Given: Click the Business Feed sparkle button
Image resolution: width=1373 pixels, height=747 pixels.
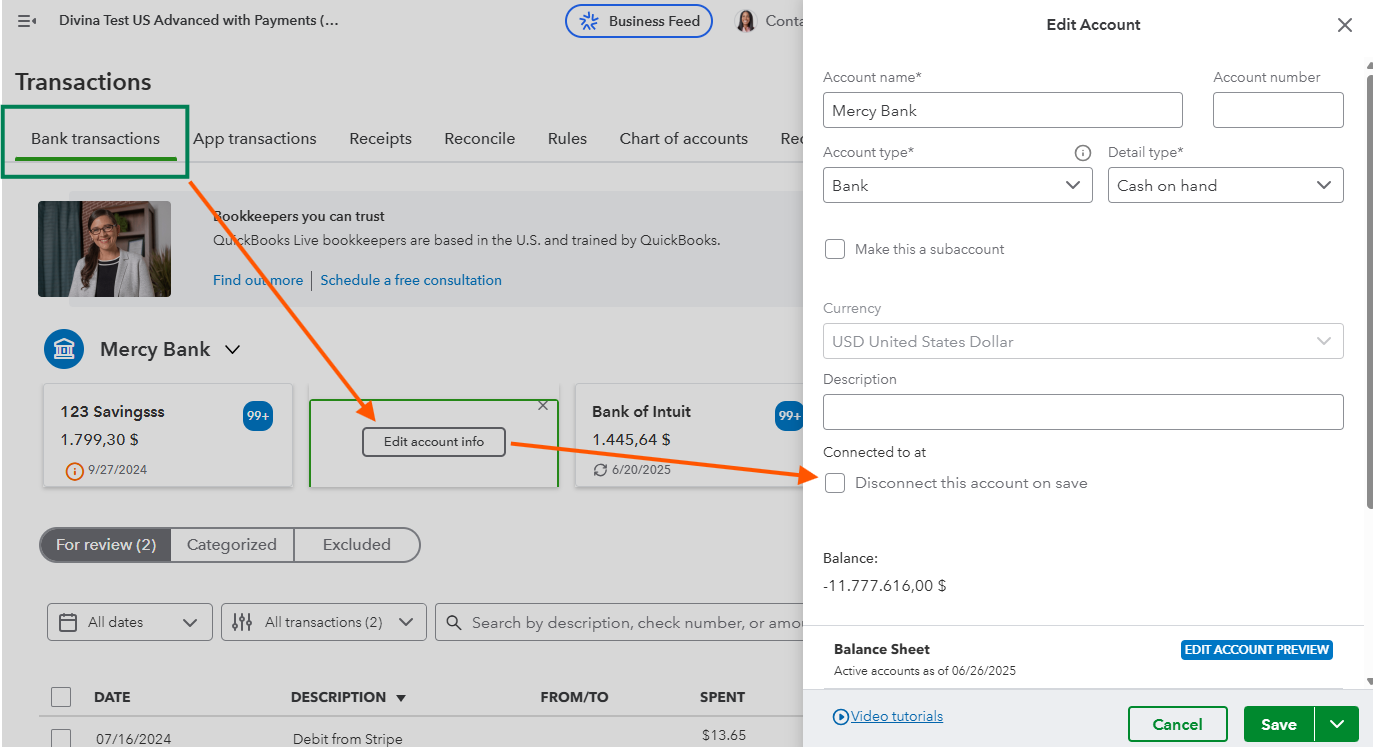Looking at the screenshot, I should [x=639, y=21].
